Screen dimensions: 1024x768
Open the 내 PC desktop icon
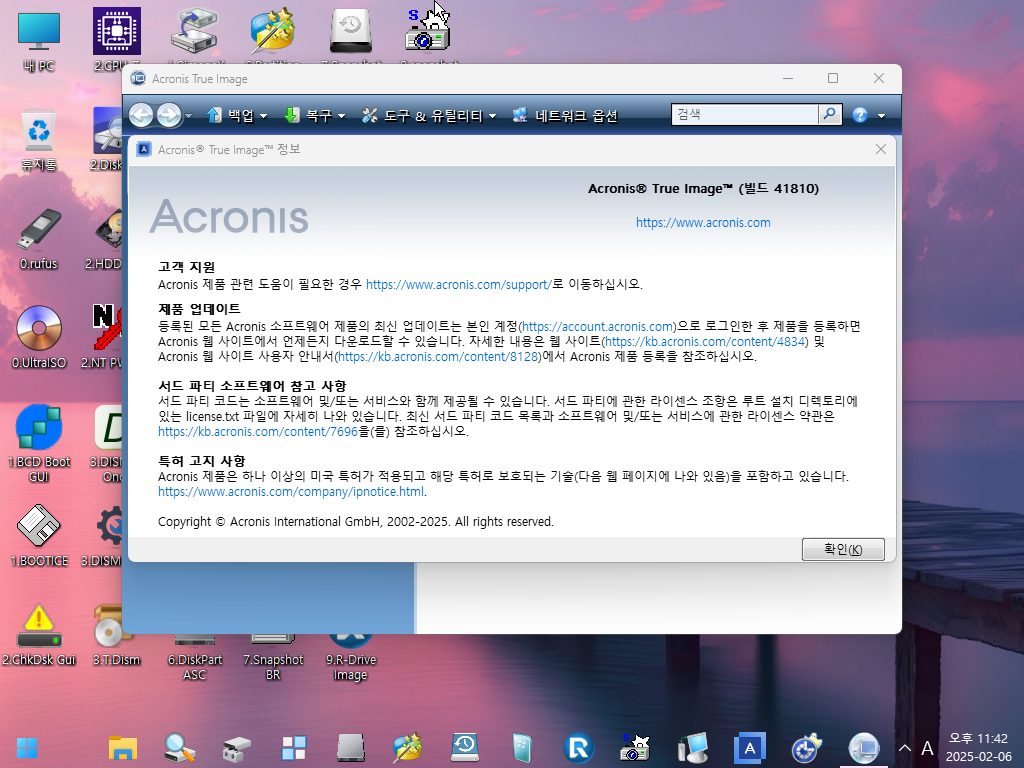pyautogui.click(x=39, y=40)
